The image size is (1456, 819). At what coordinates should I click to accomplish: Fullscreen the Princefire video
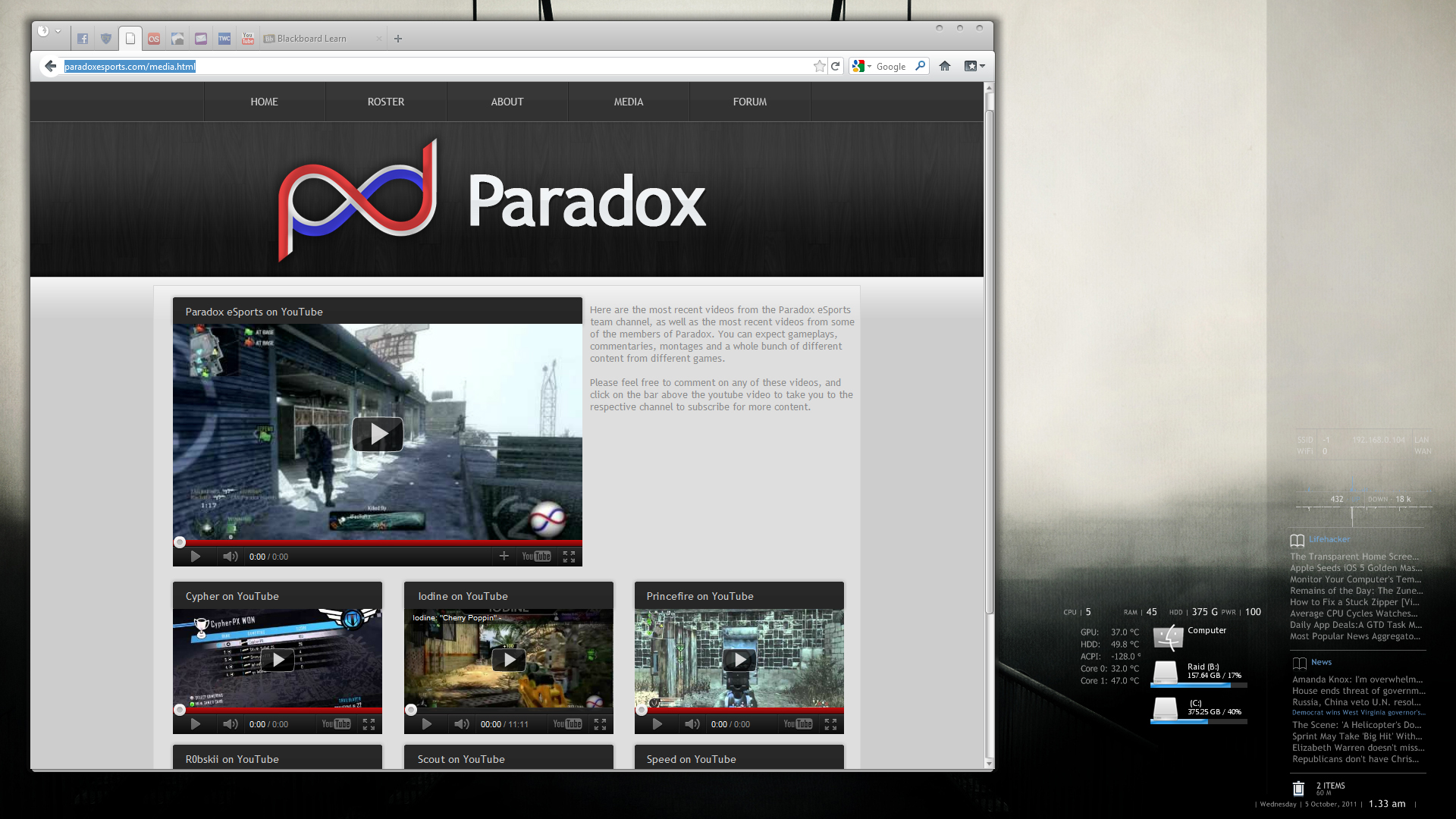point(830,724)
